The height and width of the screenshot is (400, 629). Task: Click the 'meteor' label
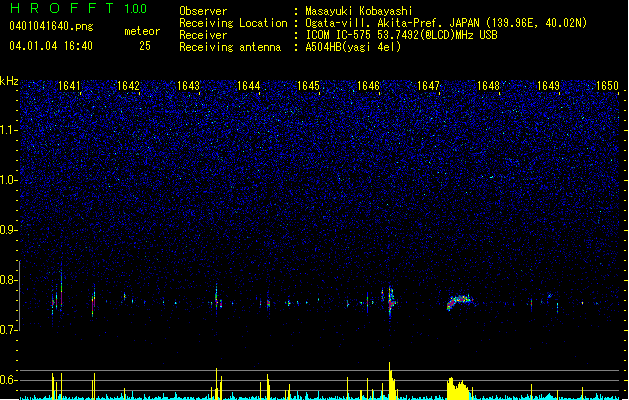(142, 31)
